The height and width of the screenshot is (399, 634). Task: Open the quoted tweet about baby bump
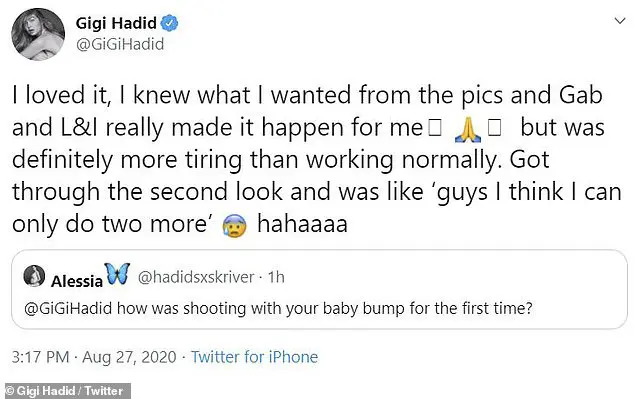[319, 289]
